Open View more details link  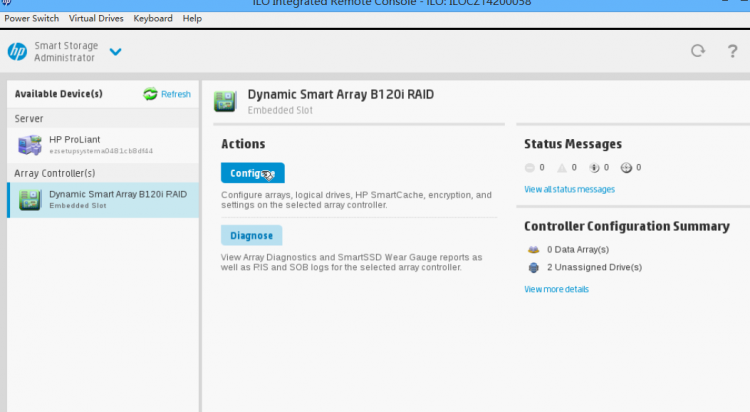point(556,289)
